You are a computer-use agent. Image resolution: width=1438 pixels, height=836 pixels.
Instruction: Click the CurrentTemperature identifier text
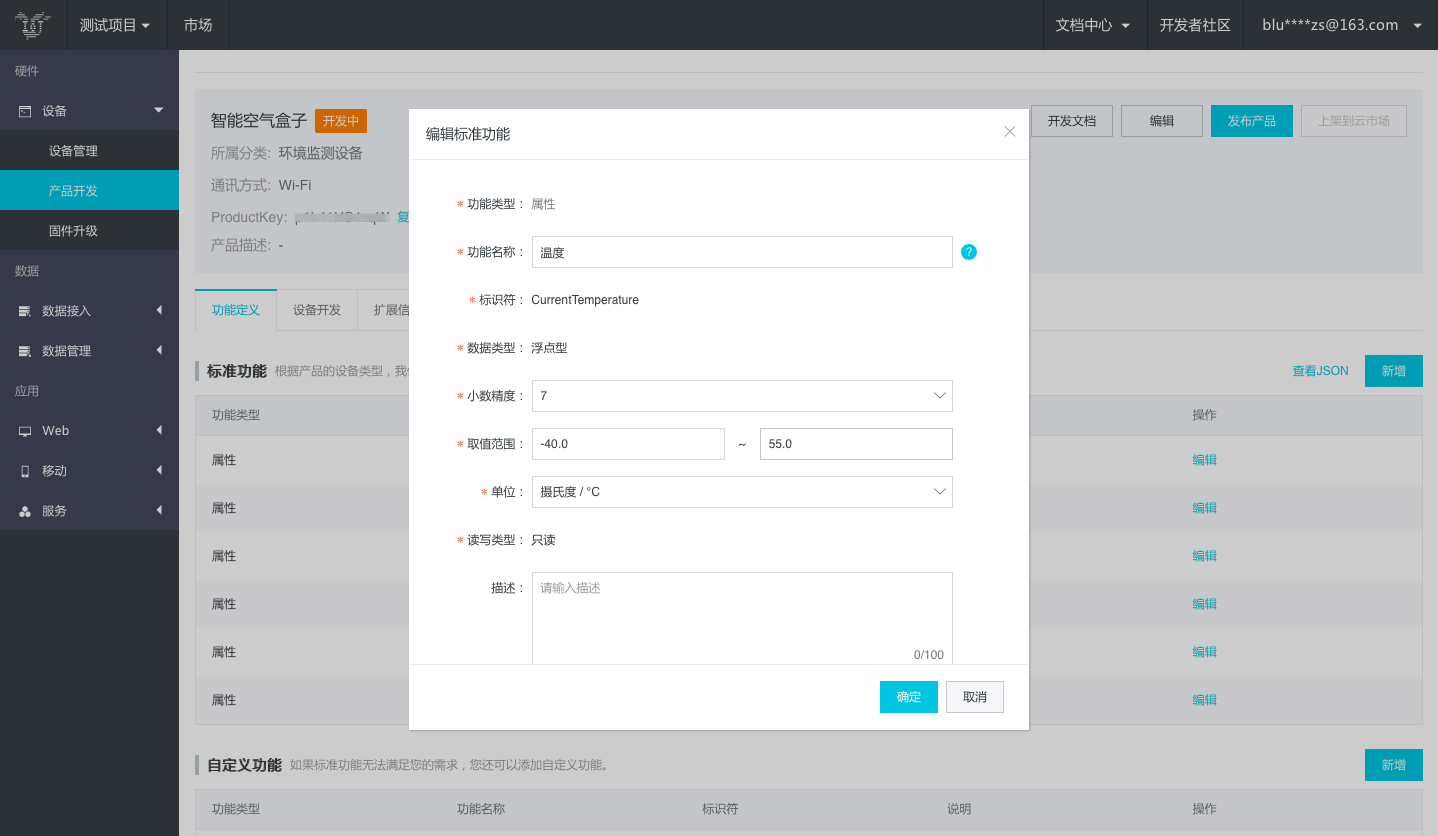pyautogui.click(x=585, y=300)
